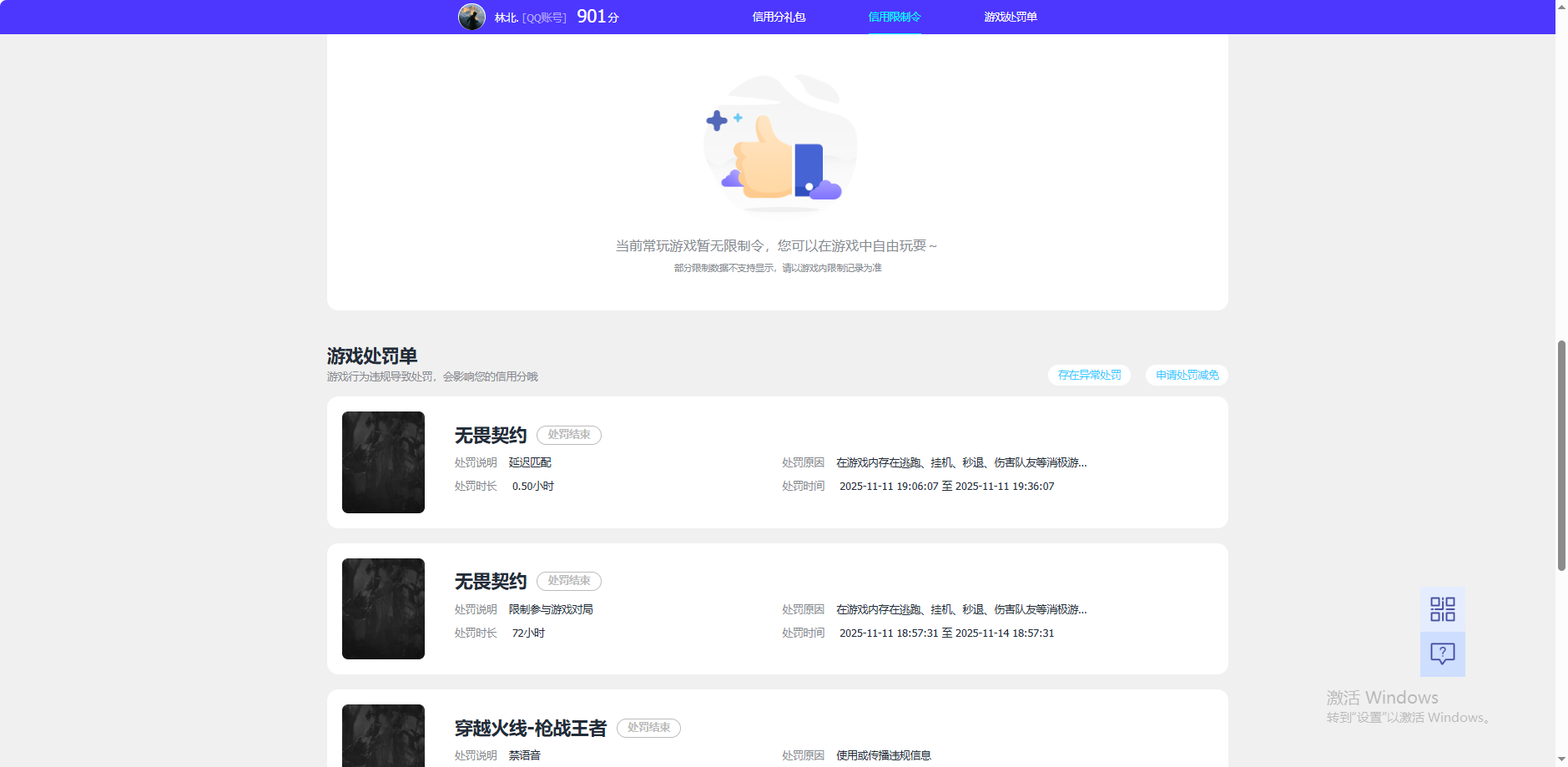
Task: Click truncated penalty reason on 72小时 card
Action: [x=961, y=609]
